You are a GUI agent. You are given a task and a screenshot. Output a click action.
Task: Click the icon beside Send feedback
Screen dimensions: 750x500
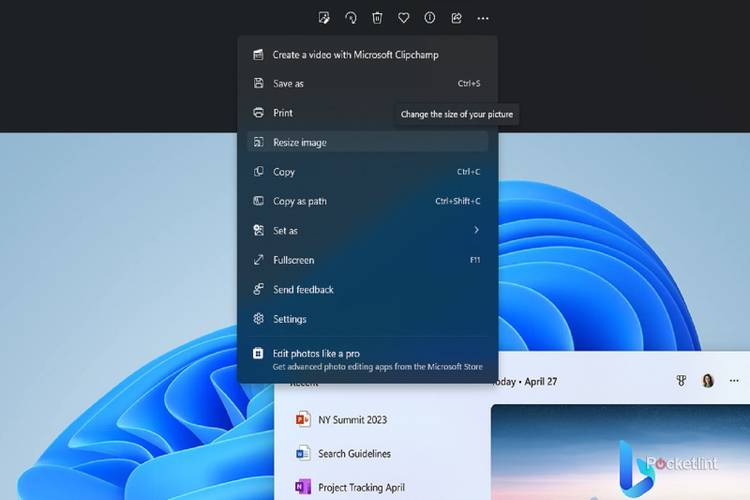pos(258,289)
